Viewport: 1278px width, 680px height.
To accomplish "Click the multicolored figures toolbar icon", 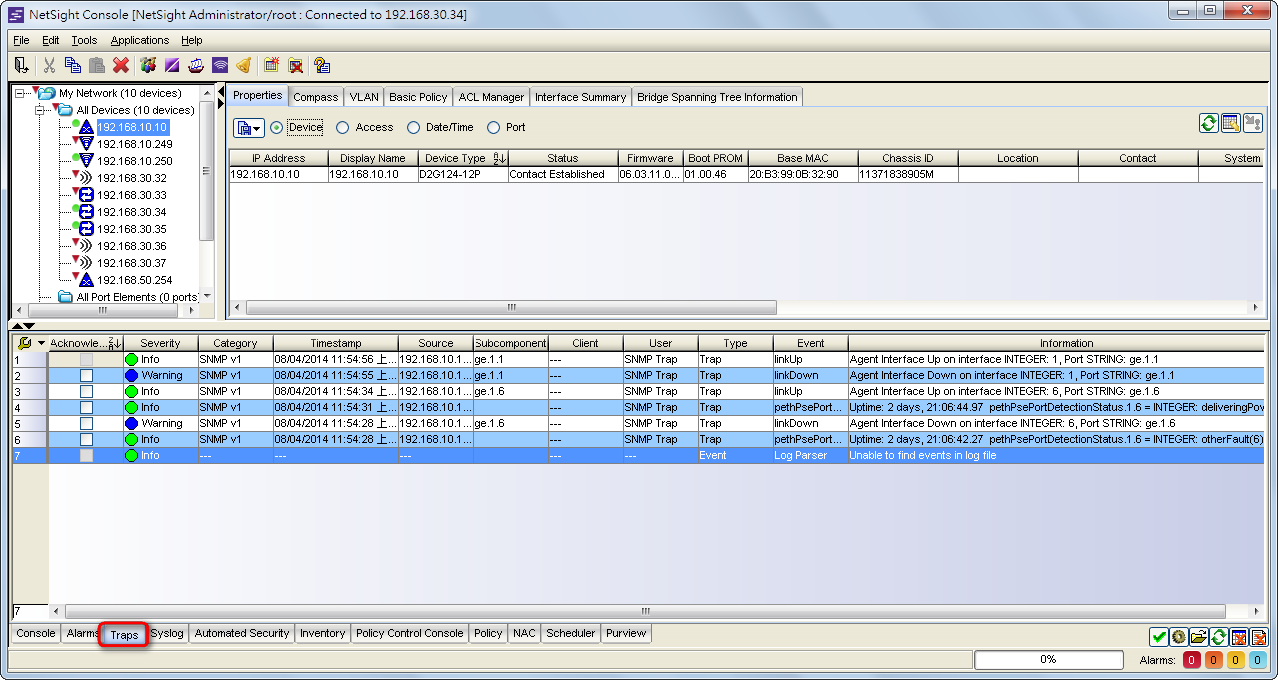I will pyautogui.click(x=149, y=65).
